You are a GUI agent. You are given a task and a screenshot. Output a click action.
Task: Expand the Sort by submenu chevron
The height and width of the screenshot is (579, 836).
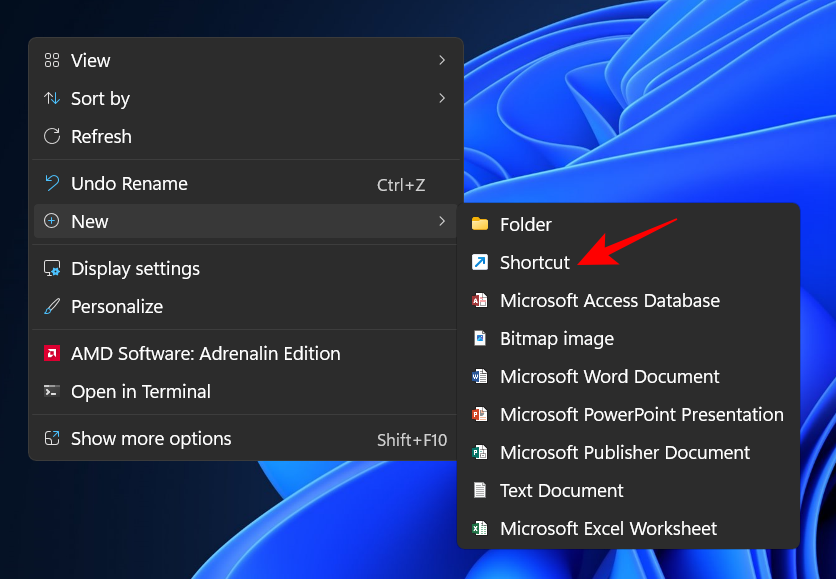point(442,99)
